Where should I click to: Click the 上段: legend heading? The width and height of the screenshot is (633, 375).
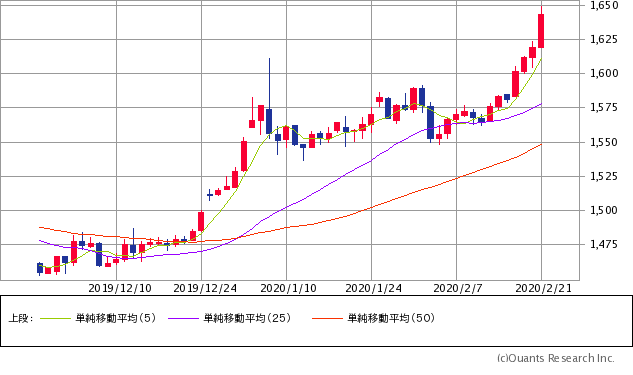click(x=21, y=318)
